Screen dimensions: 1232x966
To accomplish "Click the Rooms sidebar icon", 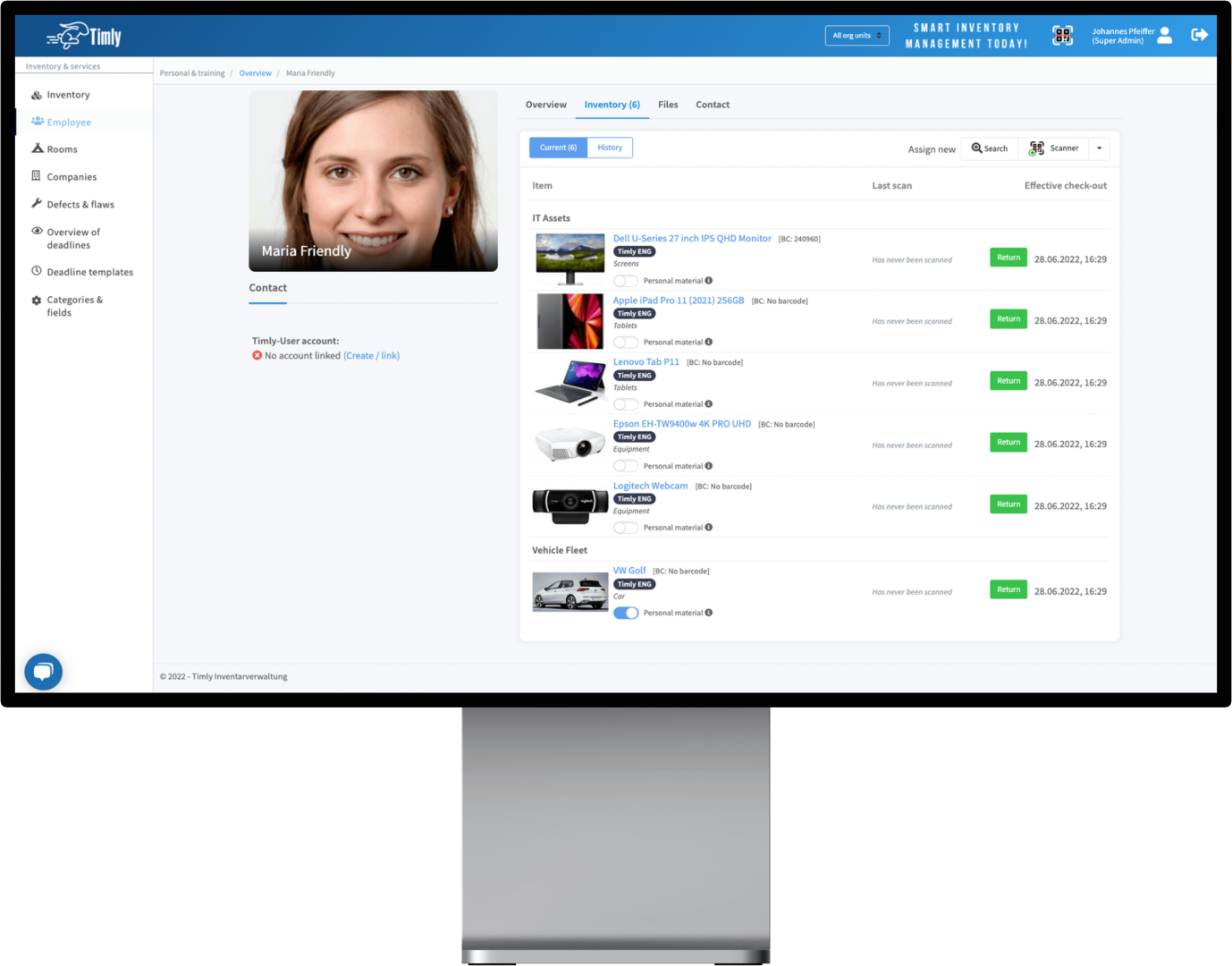I will tap(37, 148).
